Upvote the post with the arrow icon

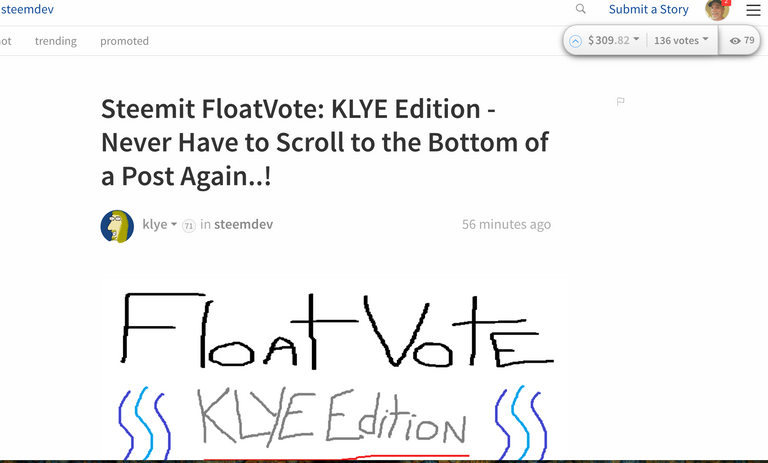pos(576,41)
